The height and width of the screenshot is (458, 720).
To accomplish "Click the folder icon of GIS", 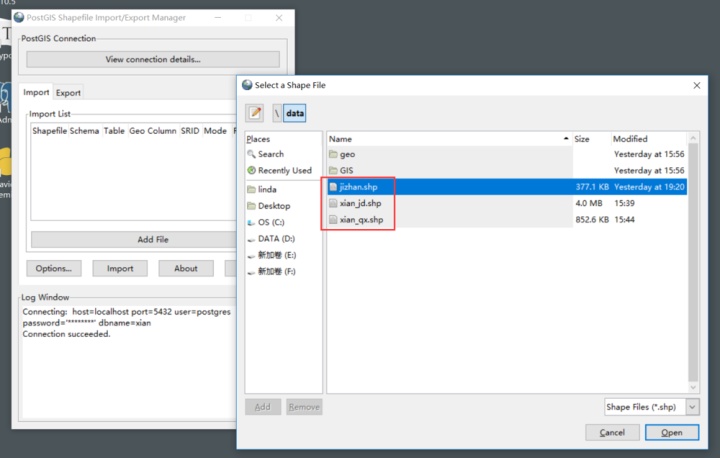I will pyautogui.click(x=333, y=170).
